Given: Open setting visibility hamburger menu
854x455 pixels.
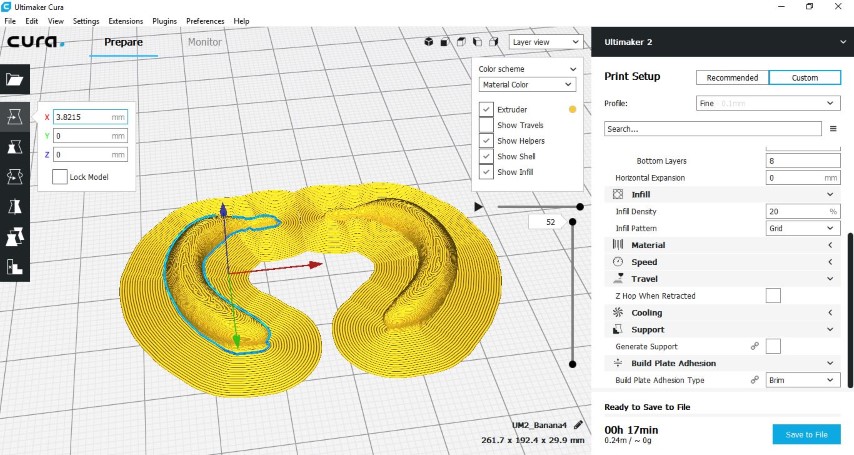Looking at the screenshot, I should (x=833, y=129).
